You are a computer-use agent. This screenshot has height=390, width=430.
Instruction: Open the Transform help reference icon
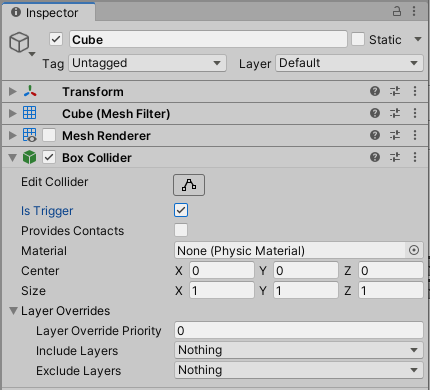(375, 91)
